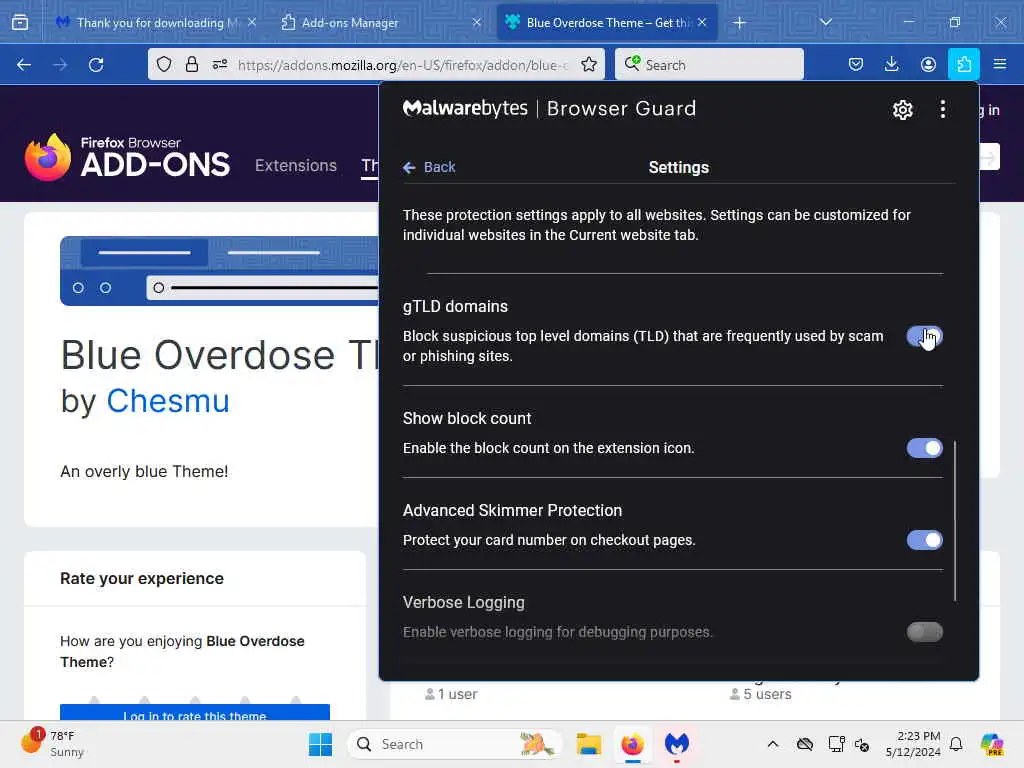Open File Explorer from the taskbar

tap(588, 744)
